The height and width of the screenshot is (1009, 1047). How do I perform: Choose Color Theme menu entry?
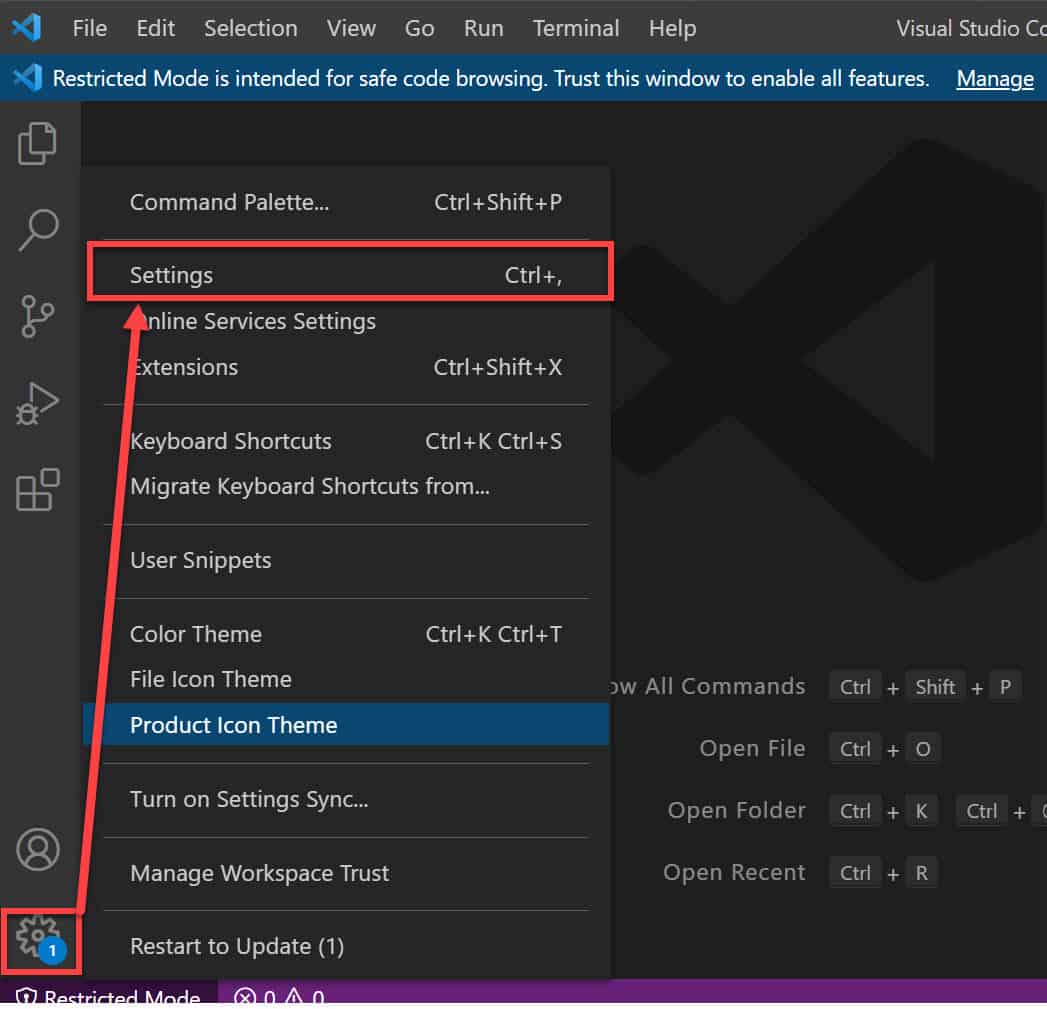pos(346,634)
